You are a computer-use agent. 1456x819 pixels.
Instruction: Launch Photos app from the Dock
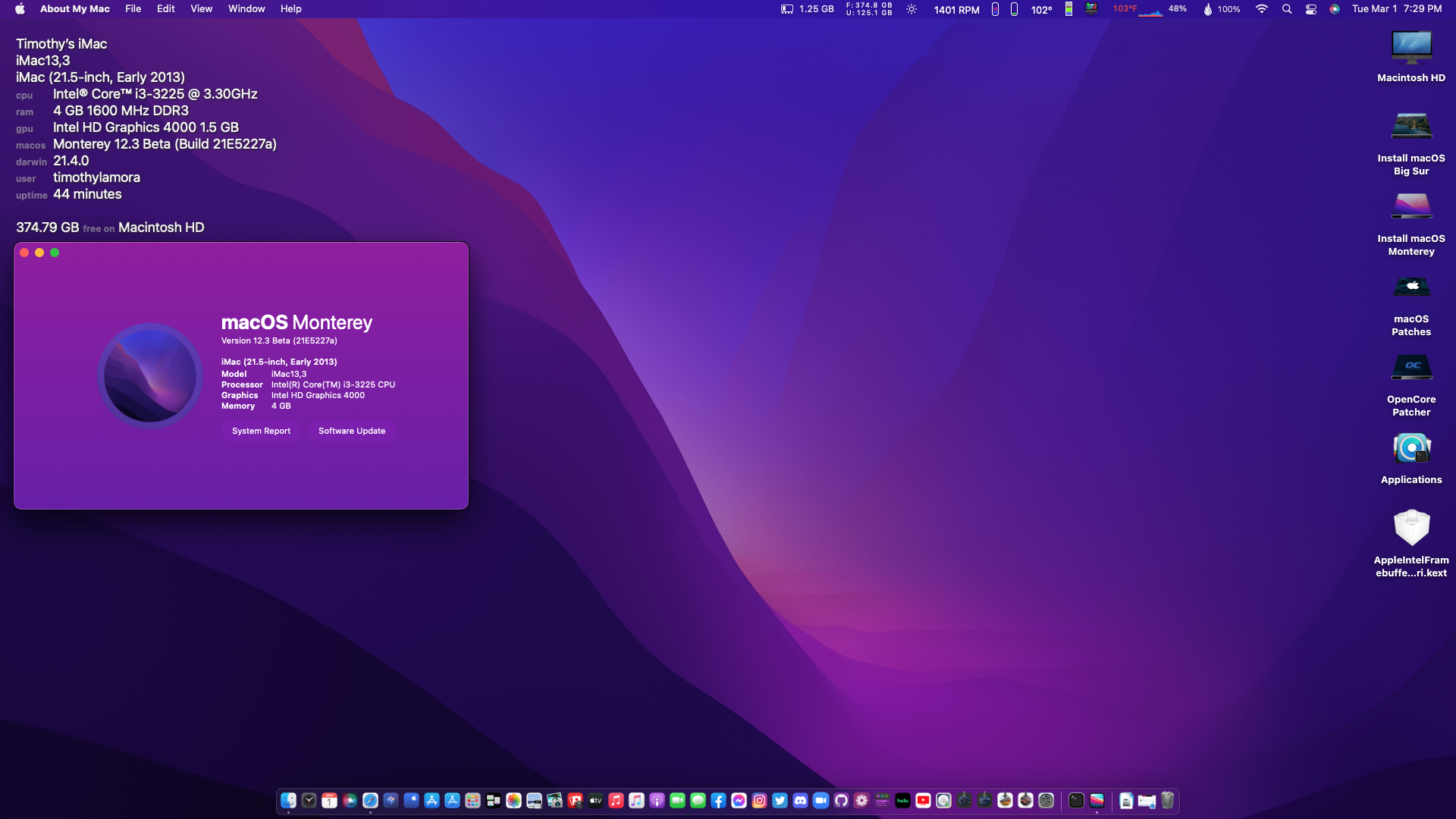(x=514, y=800)
